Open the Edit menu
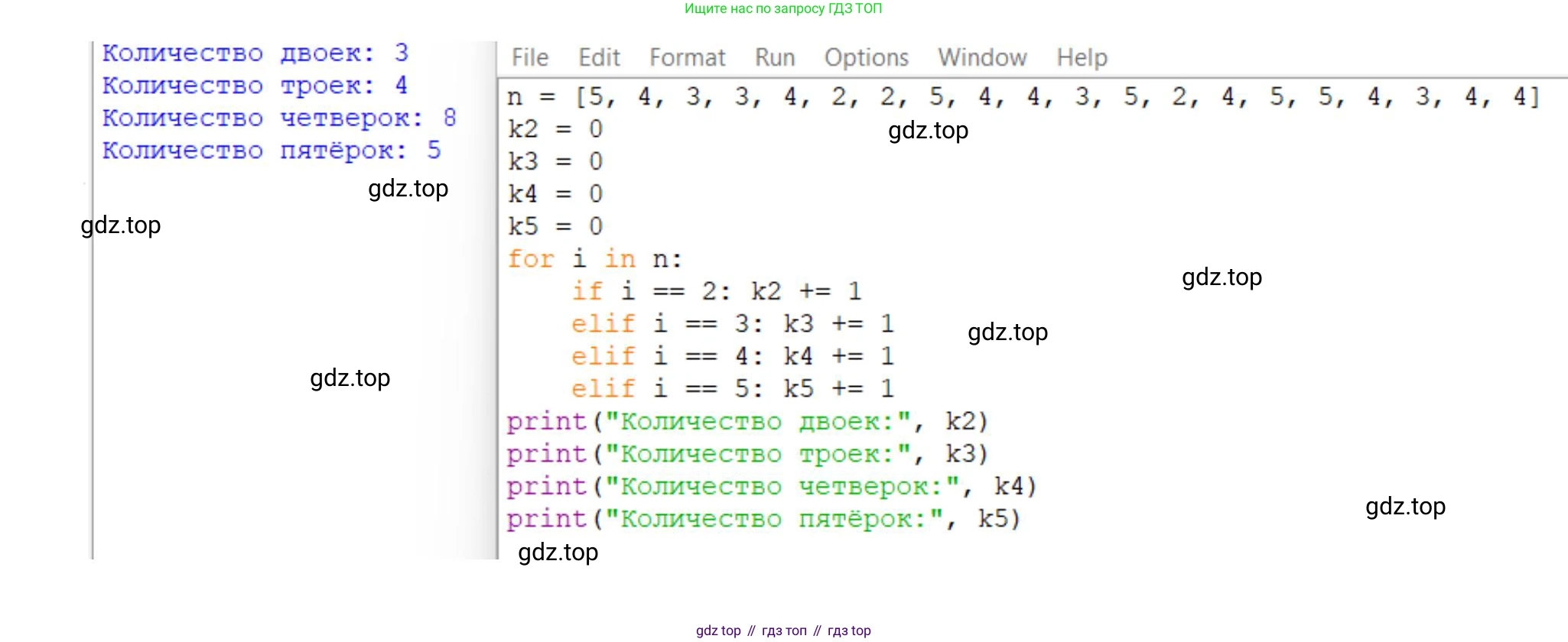Image resolution: width=1568 pixels, height=642 pixels. 599,57
